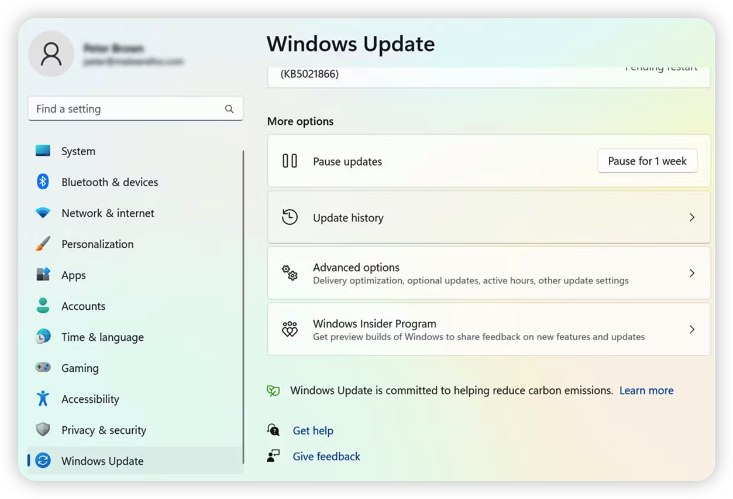Click the Windows Update page title
The height and width of the screenshot is (499, 733).
click(351, 44)
